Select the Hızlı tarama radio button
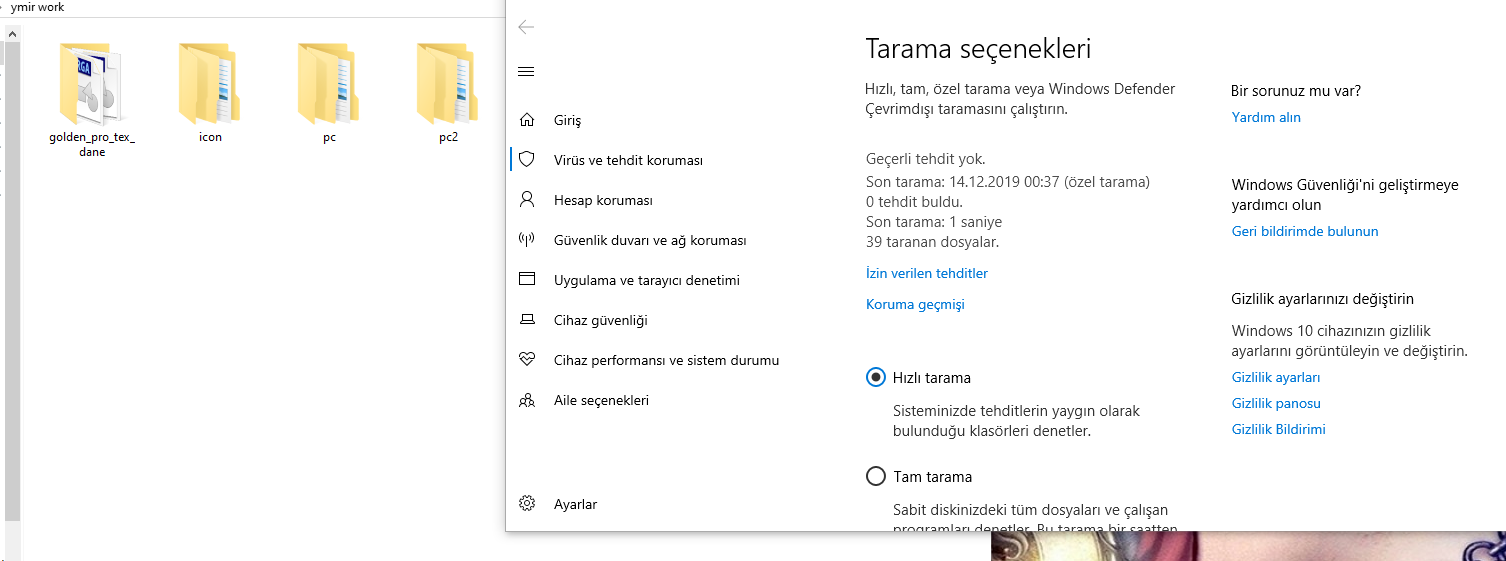This screenshot has width=1506, height=561. point(876,378)
